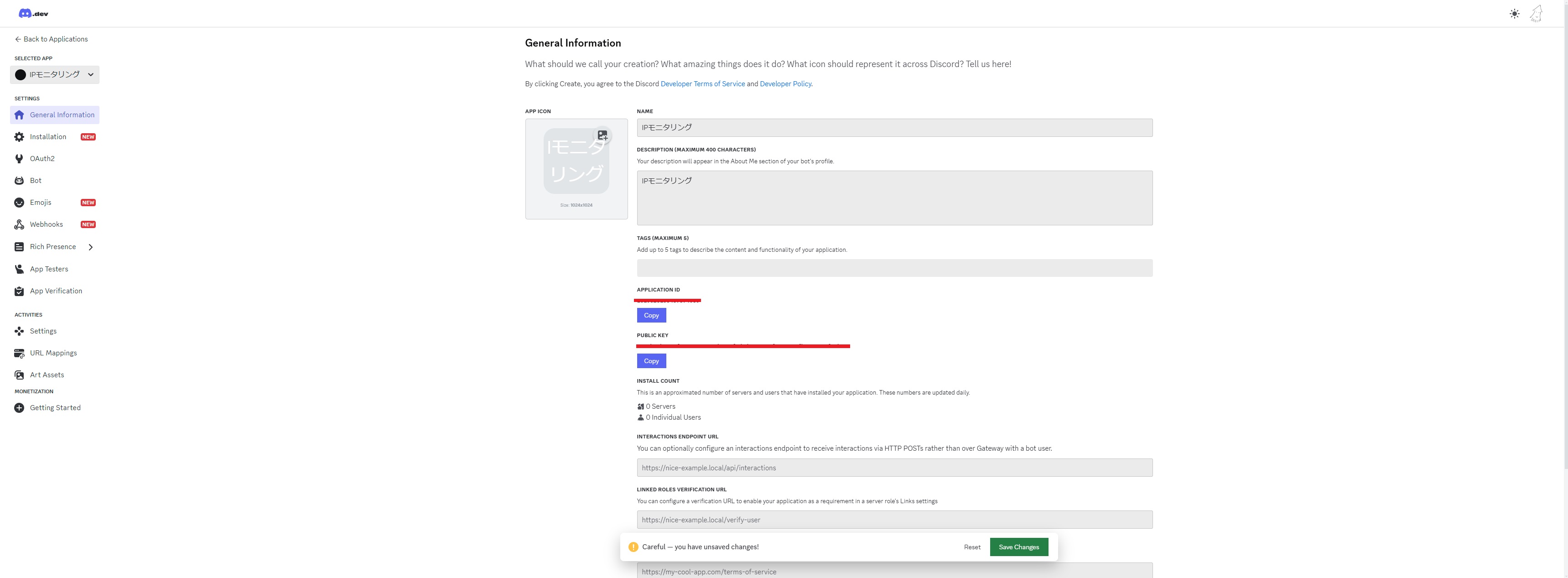Expand the Rich Presence submenu
The image size is (1568, 578).
[91, 247]
